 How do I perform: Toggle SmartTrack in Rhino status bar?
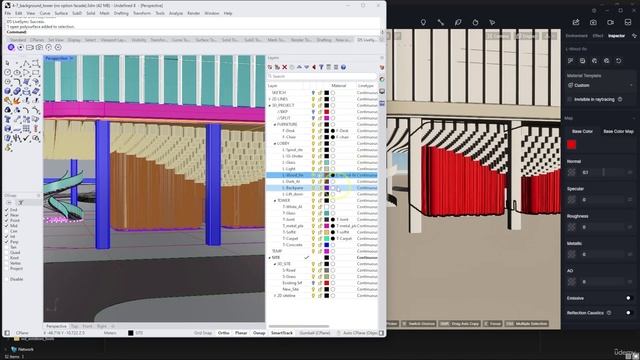pyautogui.click(x=282, y=333)
